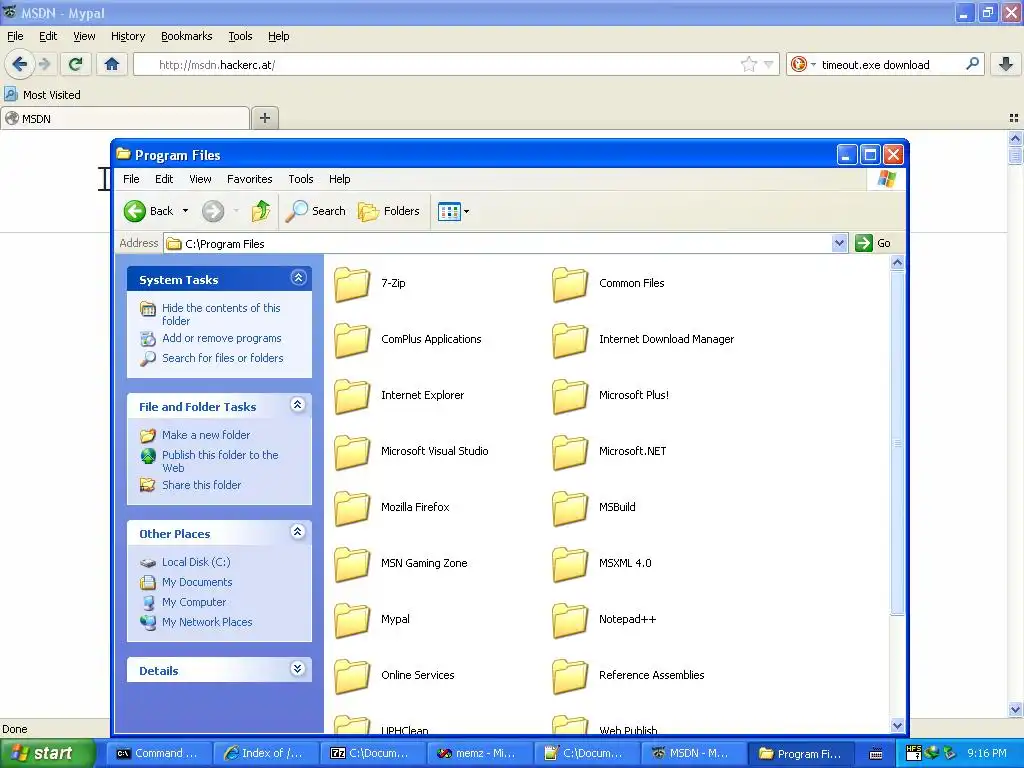Select the Microsoft Visual Studio folder
Screen dimensions: 1024x768
click(411, 451)
